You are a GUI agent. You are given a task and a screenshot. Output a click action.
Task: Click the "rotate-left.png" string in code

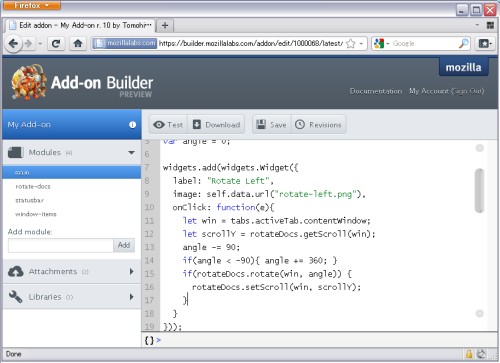click(315, 194)
